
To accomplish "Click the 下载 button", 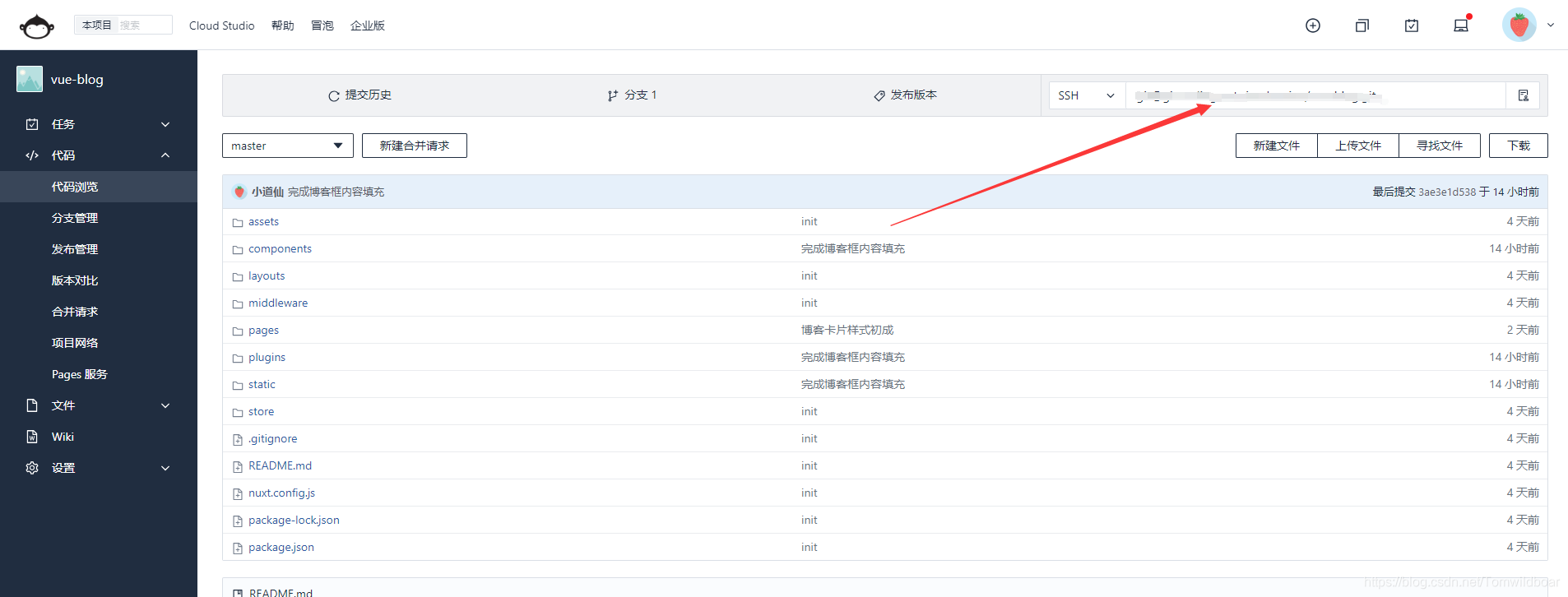I will (x=1519, y=146).
